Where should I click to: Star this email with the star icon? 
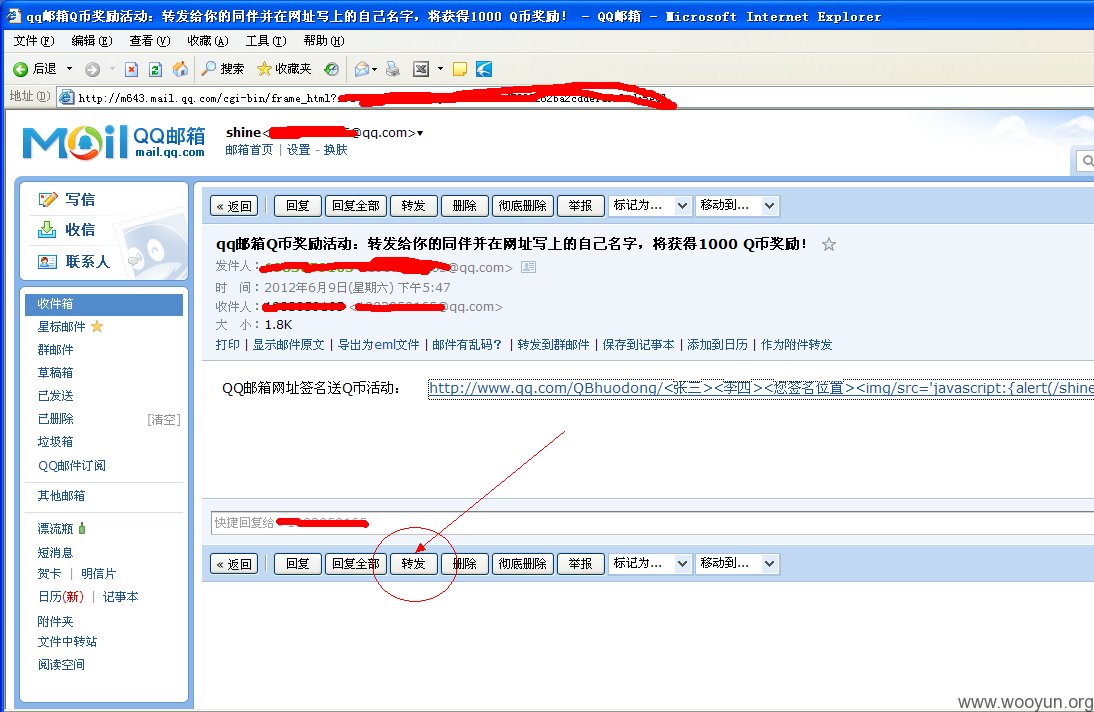pos(829,244)
